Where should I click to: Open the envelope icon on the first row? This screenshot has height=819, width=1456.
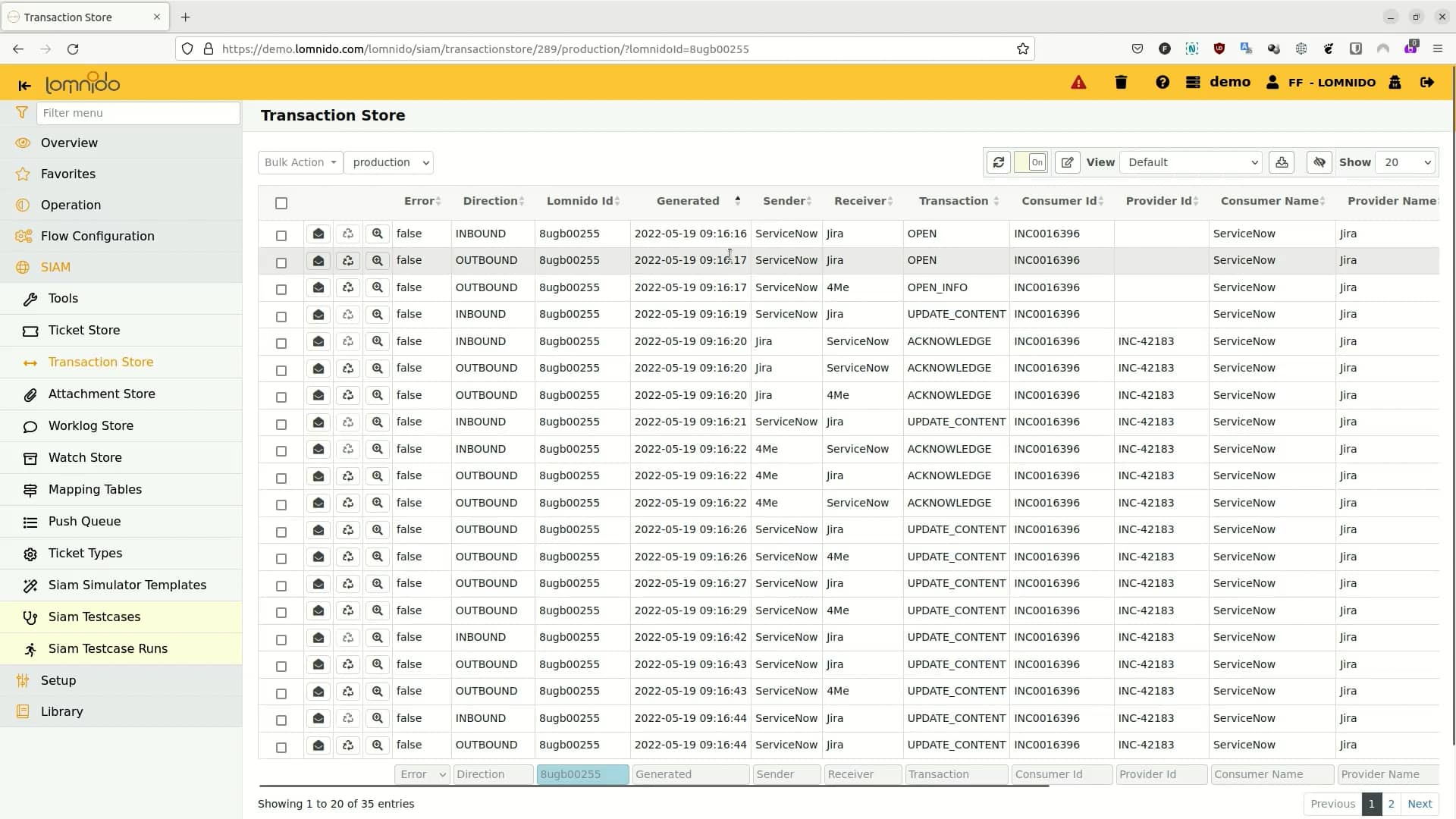318,233
